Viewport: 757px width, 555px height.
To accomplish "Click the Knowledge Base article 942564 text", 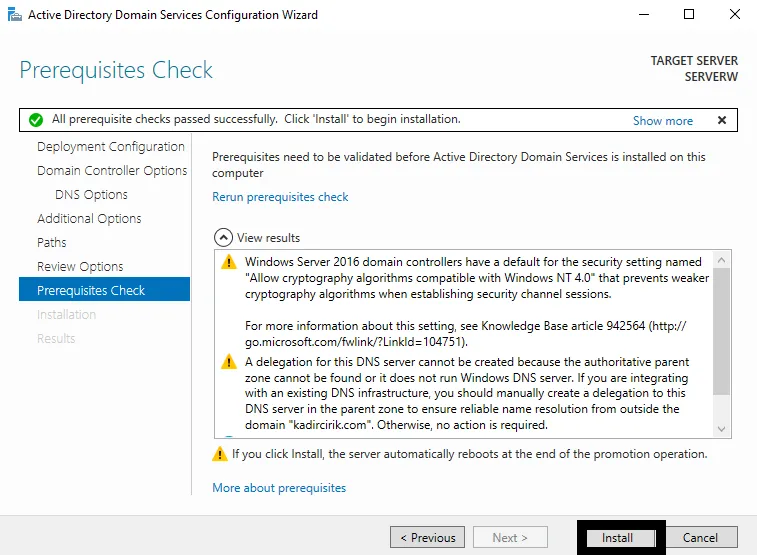I will click(563, 326).
